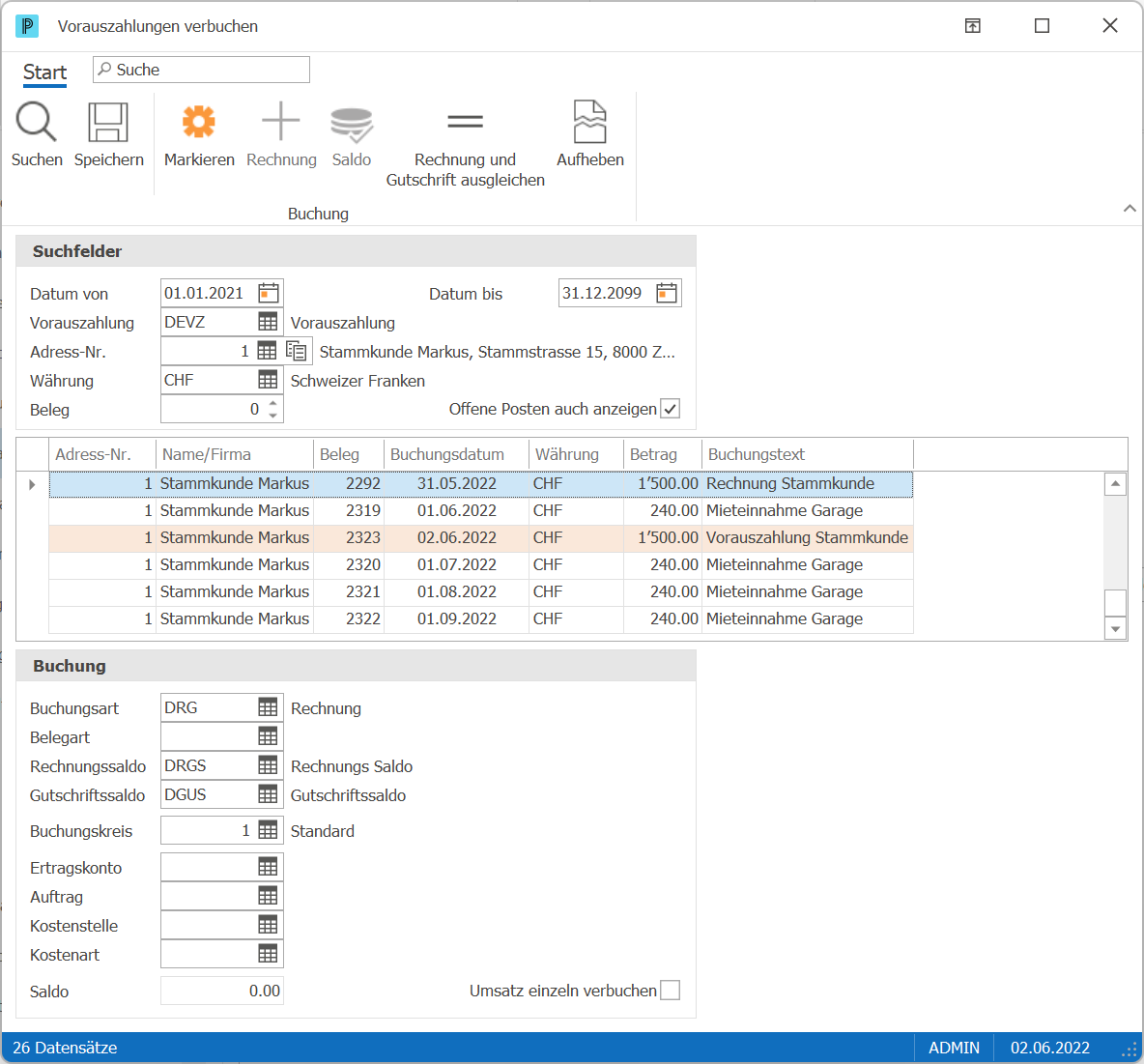Open the Datum bis calendar picker
The image size is (1144, 1064).
click(666, 294)
